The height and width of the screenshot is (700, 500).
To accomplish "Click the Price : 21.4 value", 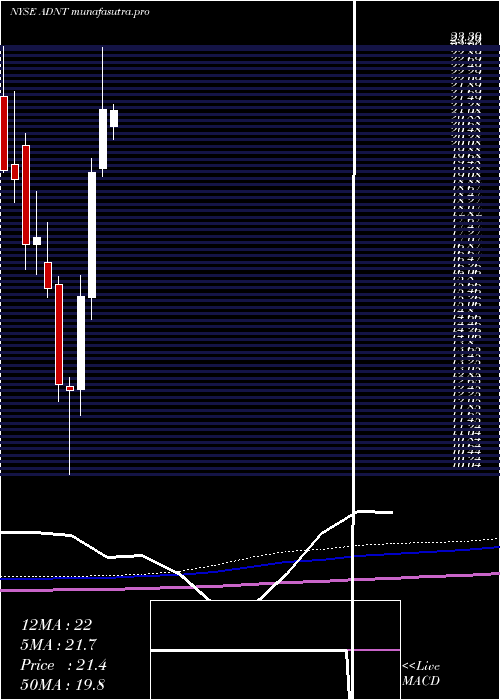I will click(63, 665).
